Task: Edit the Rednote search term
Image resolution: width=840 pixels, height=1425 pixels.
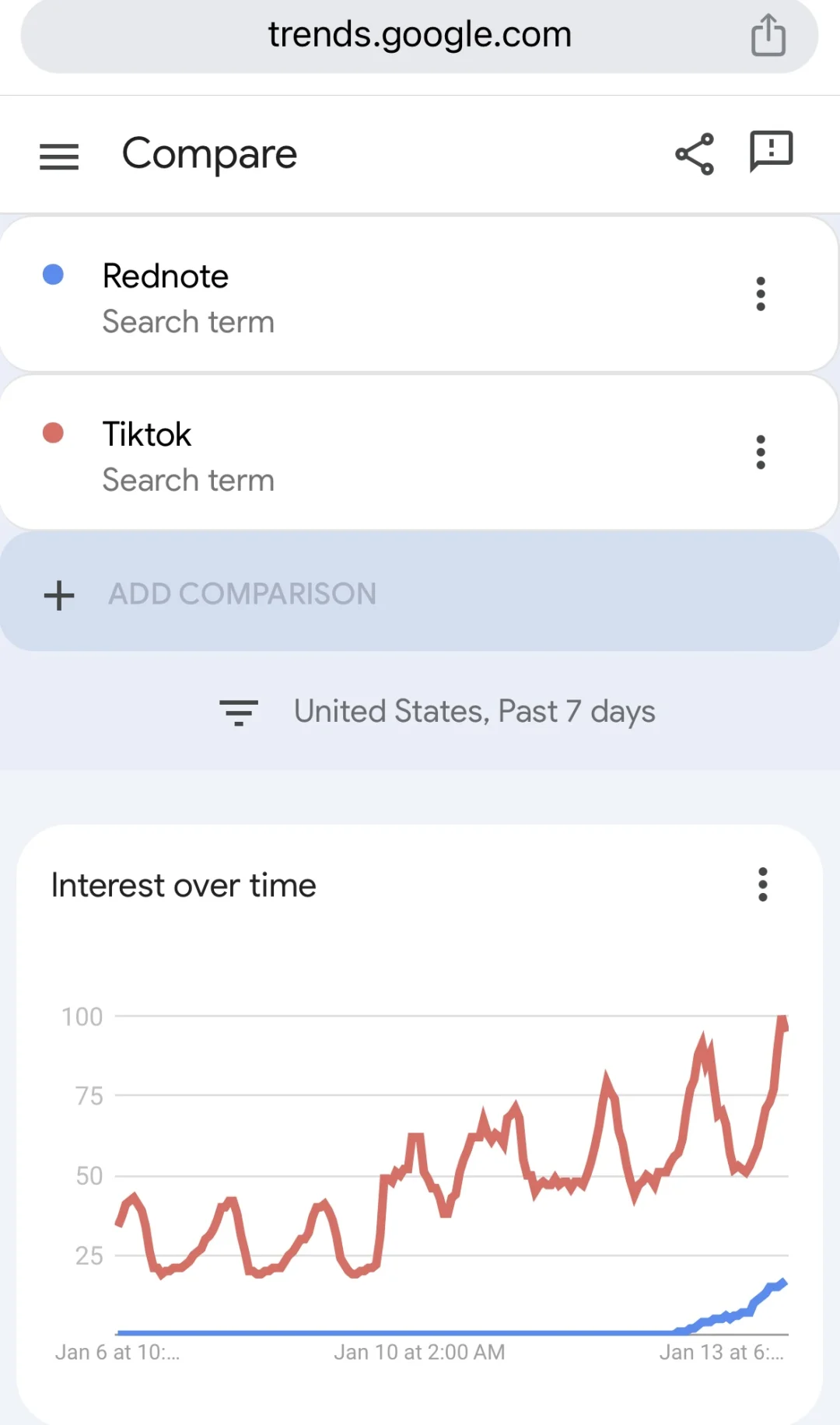Action: 166,277
